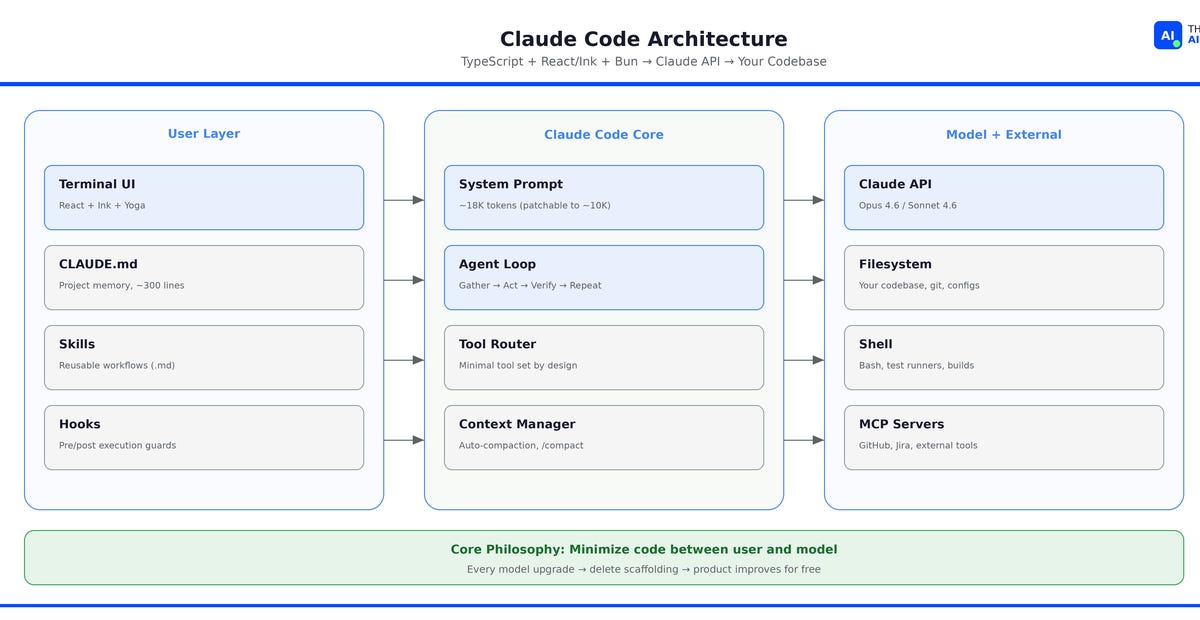Click the Opus 4.6 / Sonnet 4.6 text
The image size is (1200, 620).
pos(908,205)
